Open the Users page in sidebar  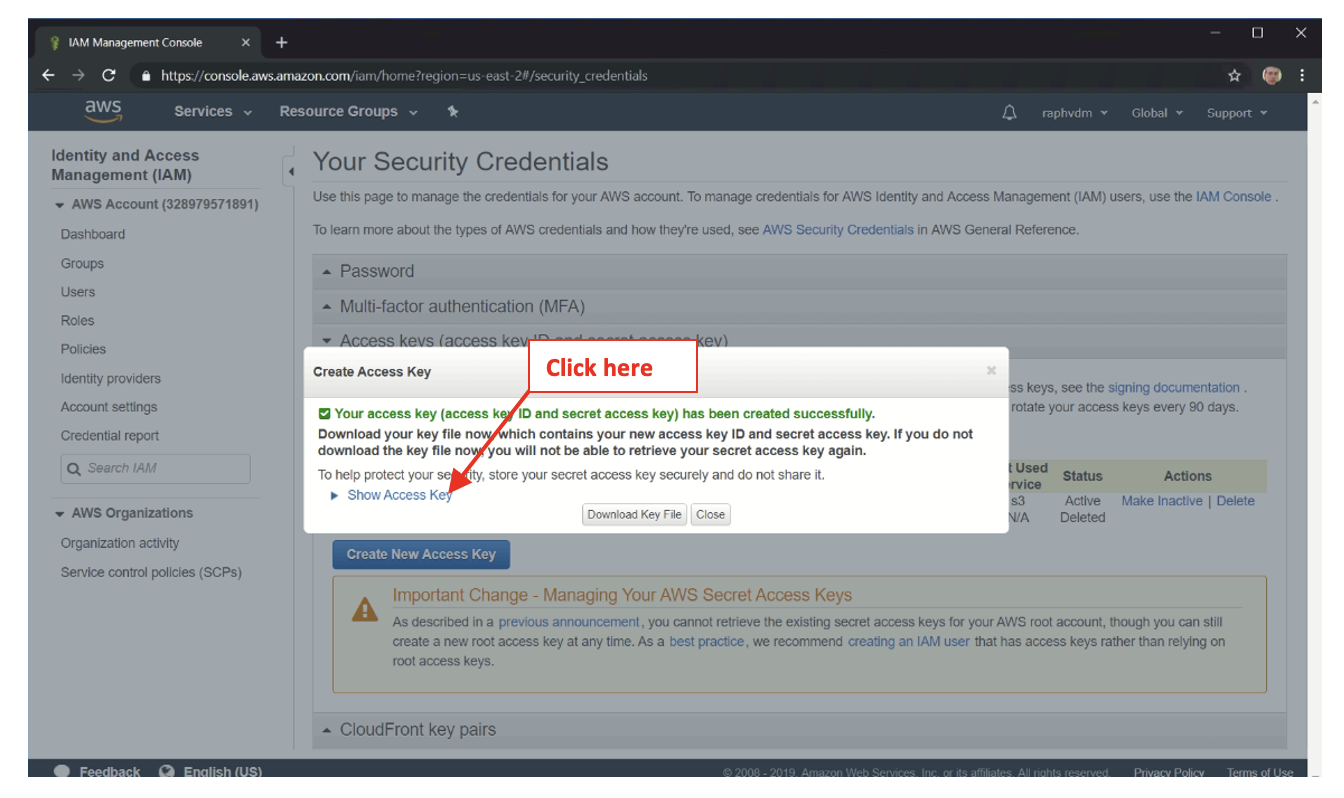(78, 292)
